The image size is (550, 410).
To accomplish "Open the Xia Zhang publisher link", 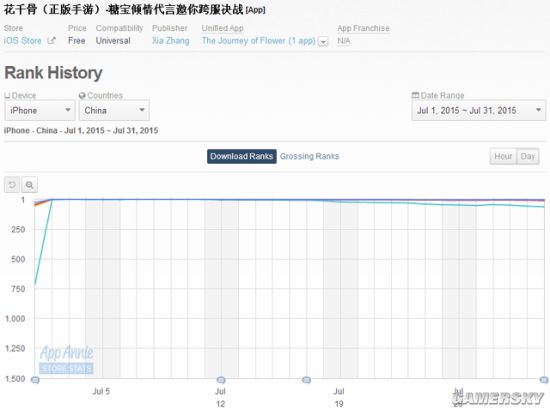I will click(x=170, y=41).
